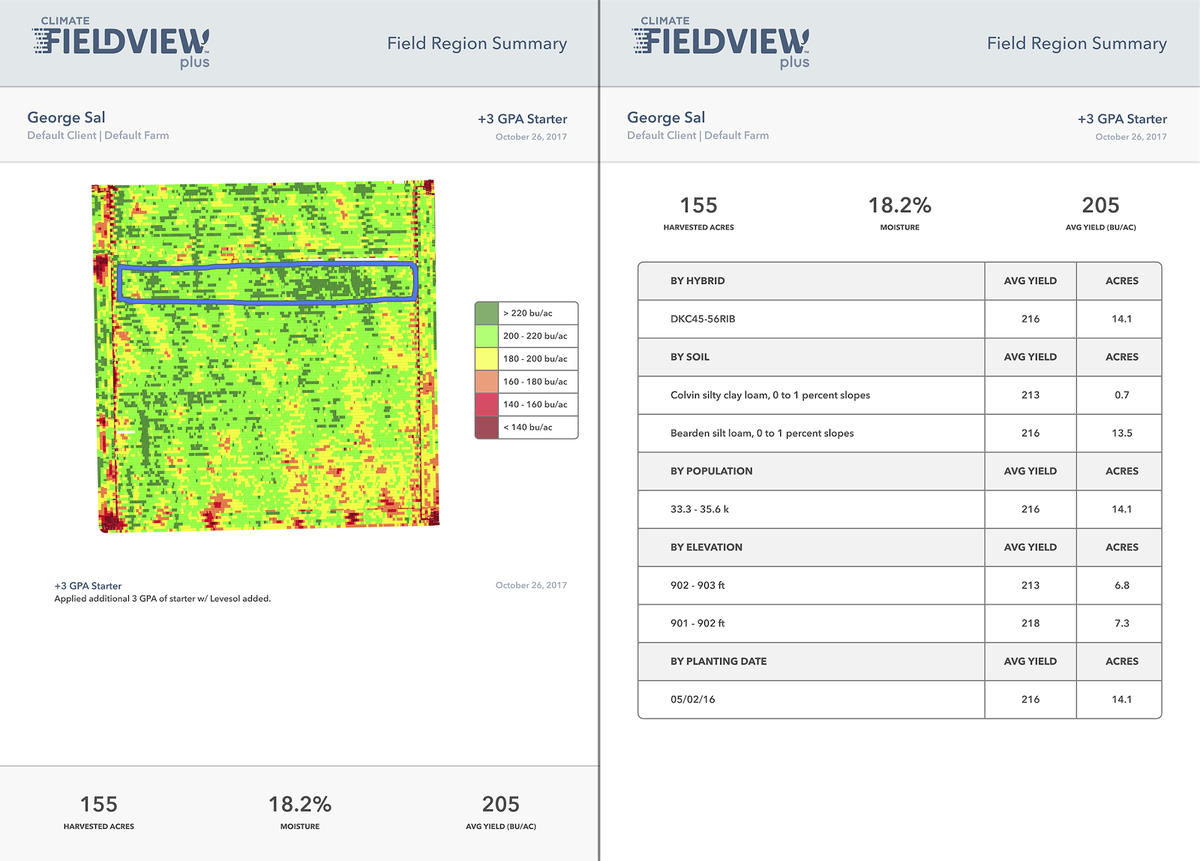Screen dimensions: 1200x861
Task: Click the '6.8' acres value for 902 - 903 ft
Action: (1121, 585)
